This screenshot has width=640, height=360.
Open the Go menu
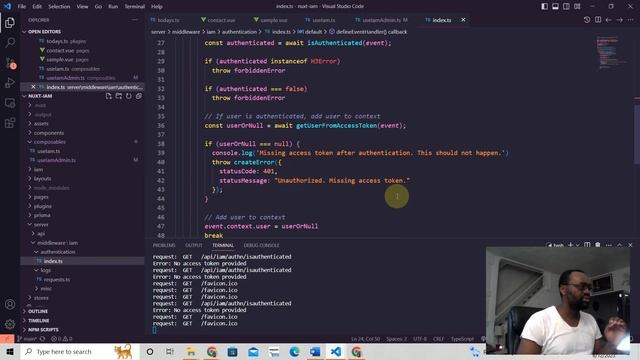[98, 6]
